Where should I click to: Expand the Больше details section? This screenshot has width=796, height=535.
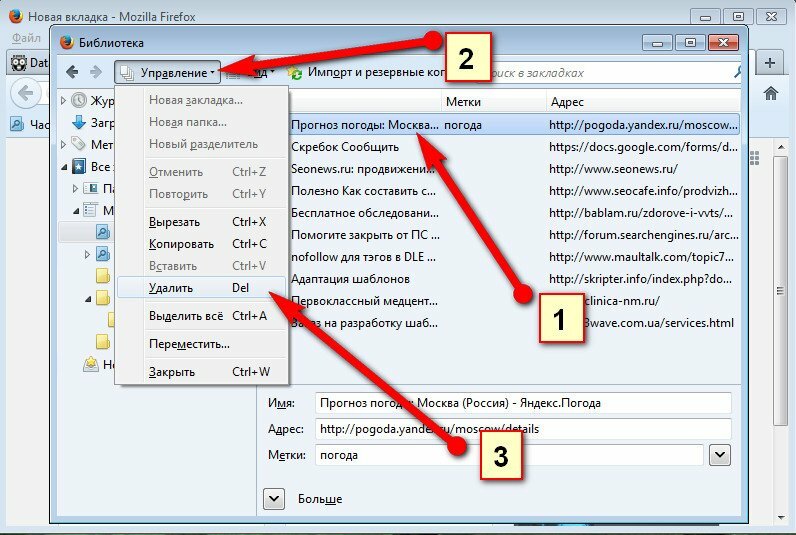coord(274,498)
